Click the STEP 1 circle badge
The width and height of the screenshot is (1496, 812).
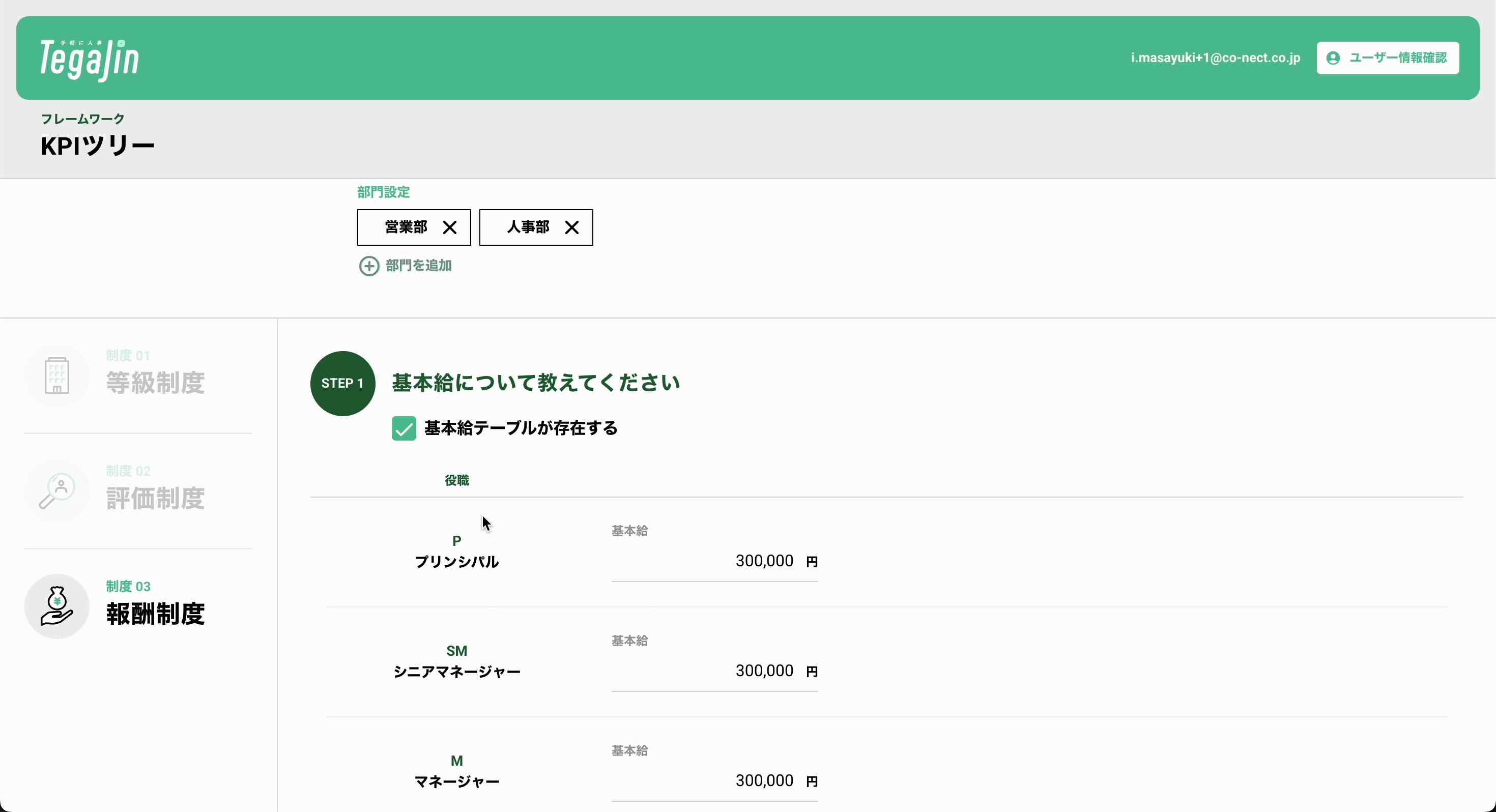342,383
